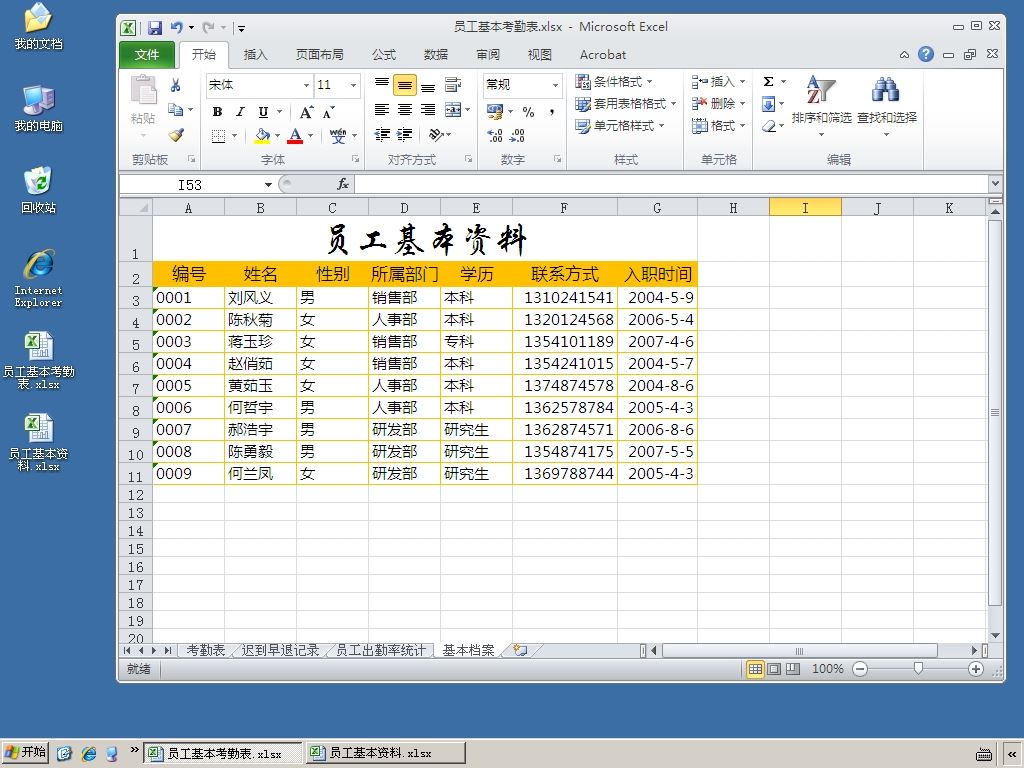
Task: Switch to the 公式 ribbon tab
Action: click(x=384, y=55)
